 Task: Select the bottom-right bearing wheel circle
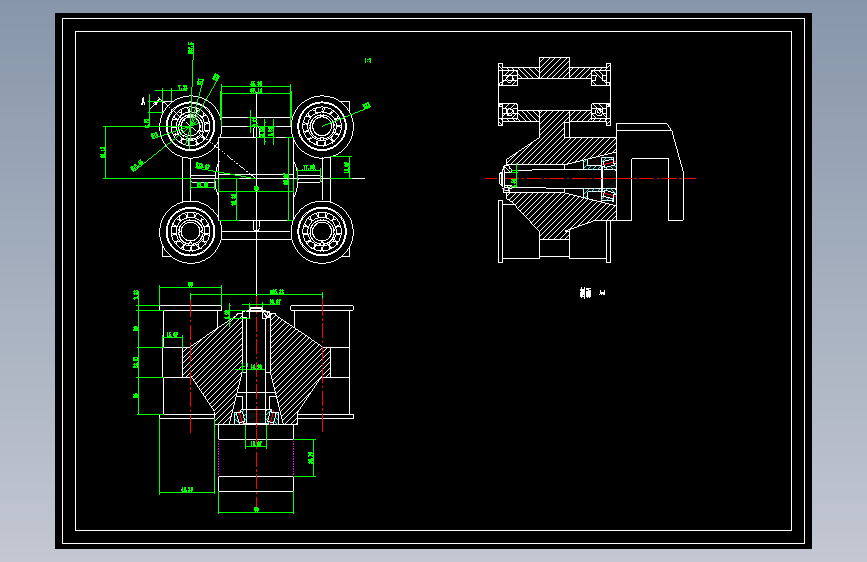pos(323,232)
